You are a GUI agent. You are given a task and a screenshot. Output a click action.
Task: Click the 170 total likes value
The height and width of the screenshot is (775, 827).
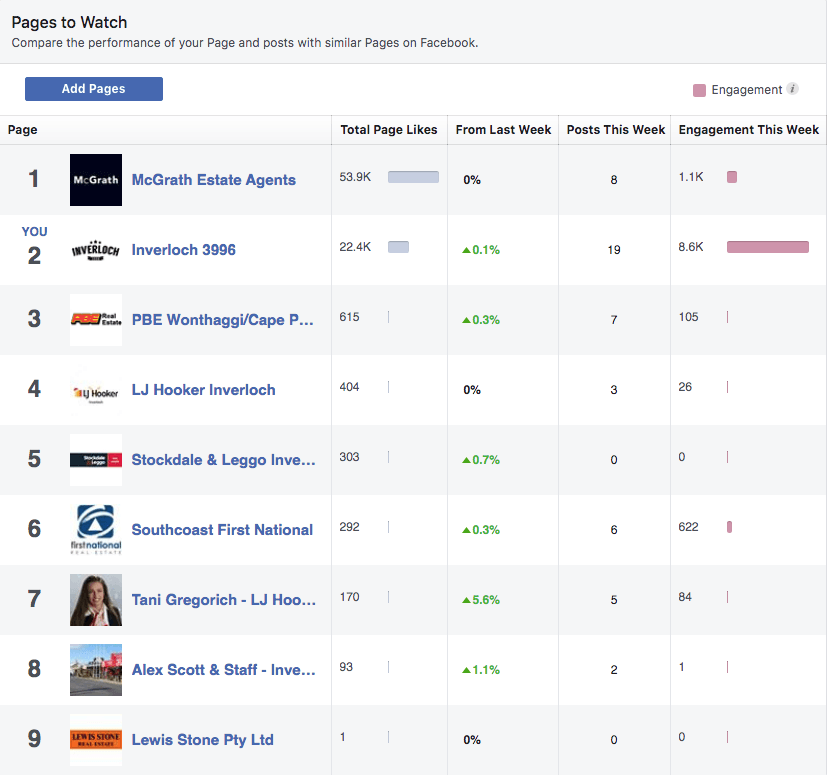pyautogui.click(x=349, y=597)
